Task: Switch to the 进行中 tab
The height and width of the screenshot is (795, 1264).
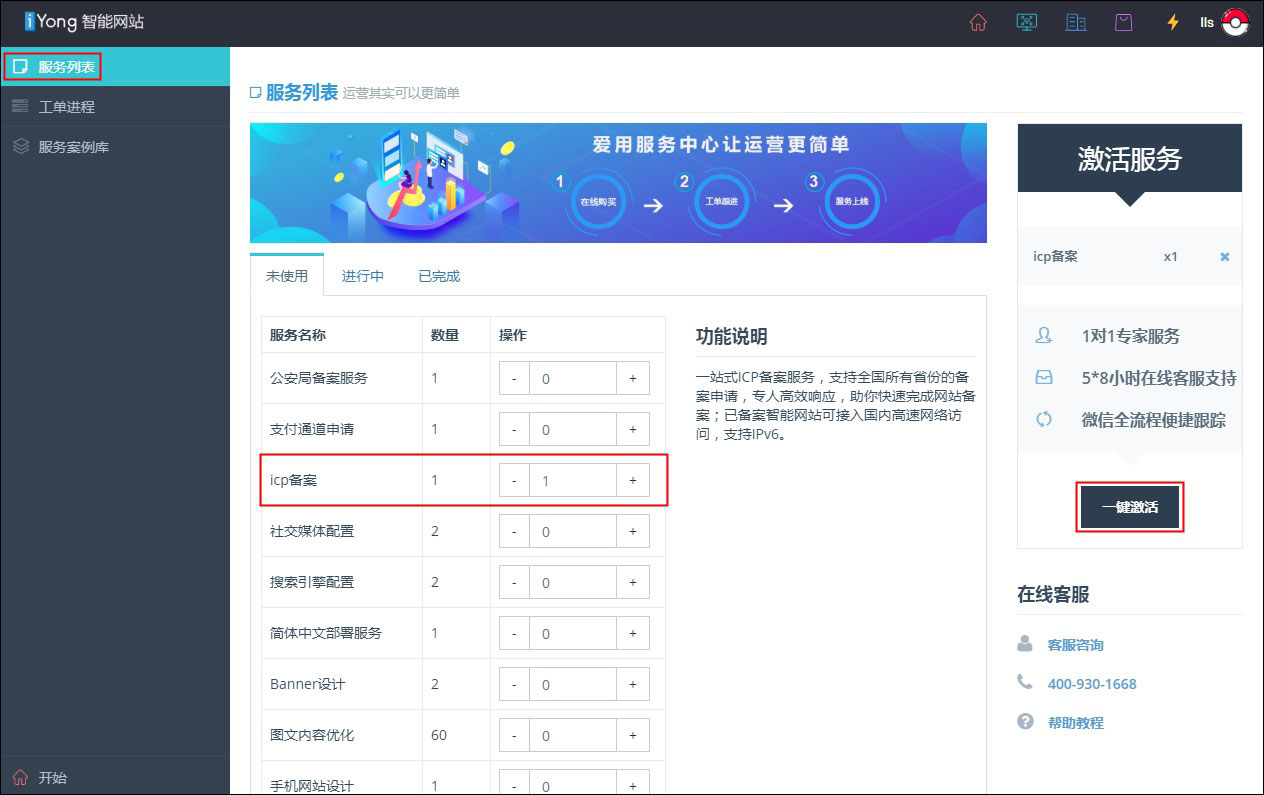Action: tap(362, 276)
